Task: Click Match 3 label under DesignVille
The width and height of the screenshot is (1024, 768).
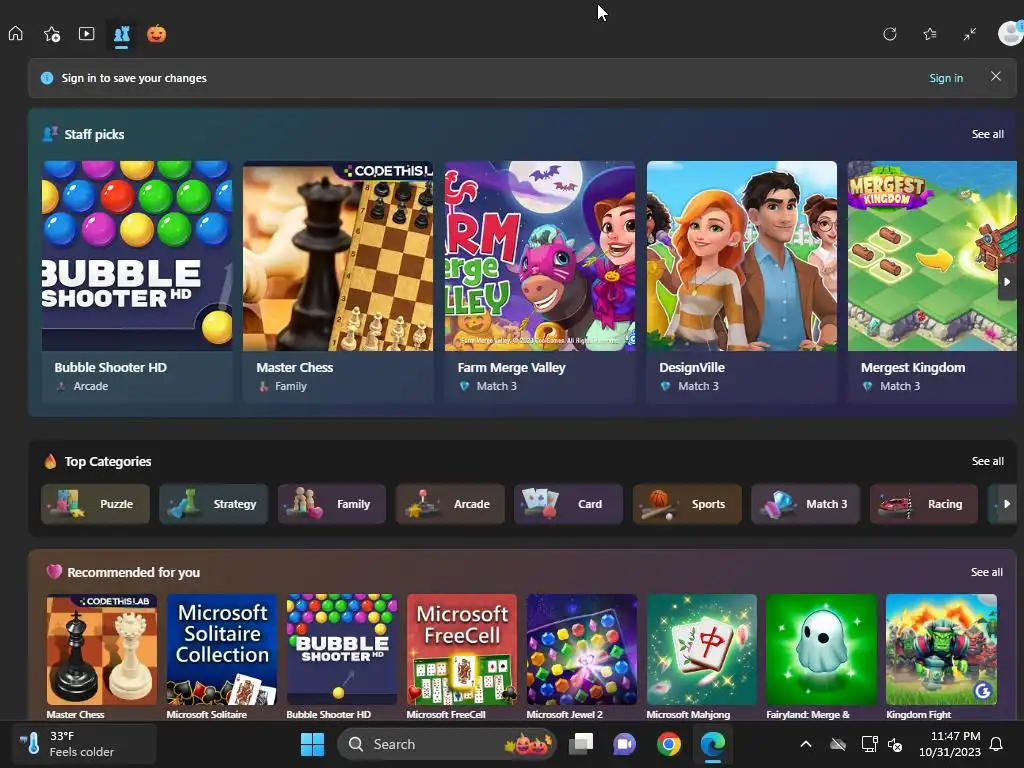Action: pyautogui.click(x=698, y=387)
